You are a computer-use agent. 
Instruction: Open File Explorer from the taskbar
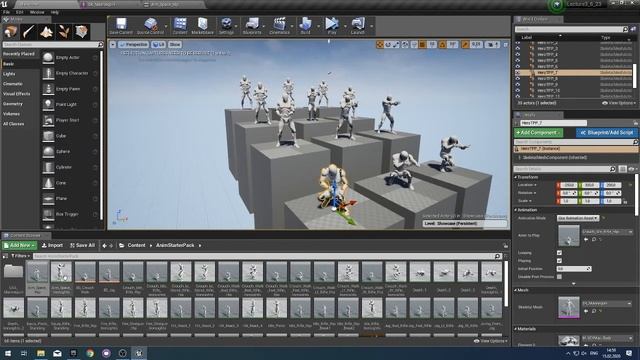[x=41, y=353]
